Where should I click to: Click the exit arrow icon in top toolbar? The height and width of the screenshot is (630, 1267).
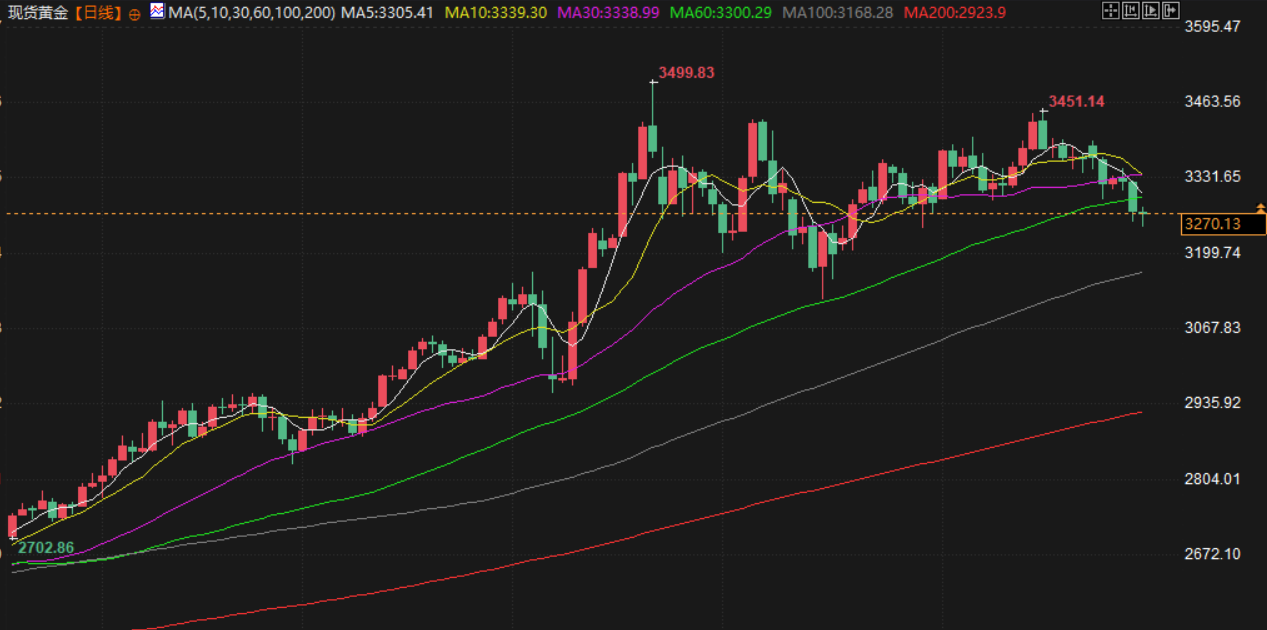point(1170,11)
